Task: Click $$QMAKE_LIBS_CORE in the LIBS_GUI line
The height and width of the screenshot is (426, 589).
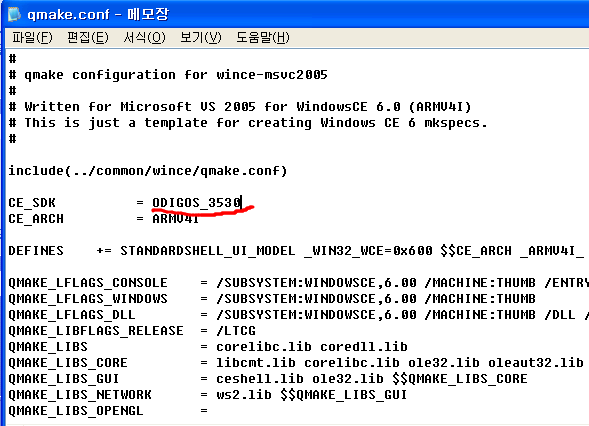Action: (x=460, y=378)
